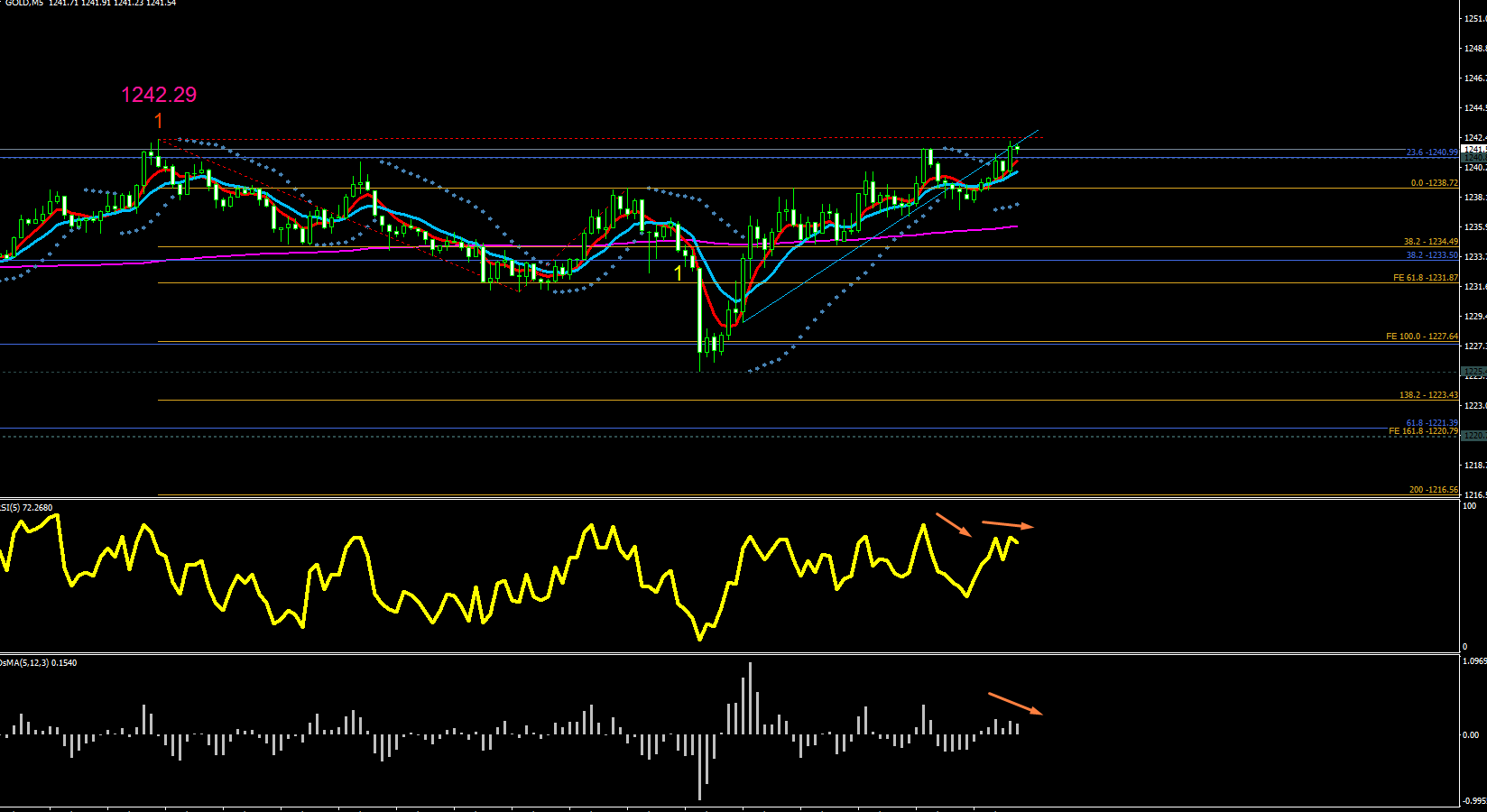Select the left orange arrow above RSI peak

[954, 525]
